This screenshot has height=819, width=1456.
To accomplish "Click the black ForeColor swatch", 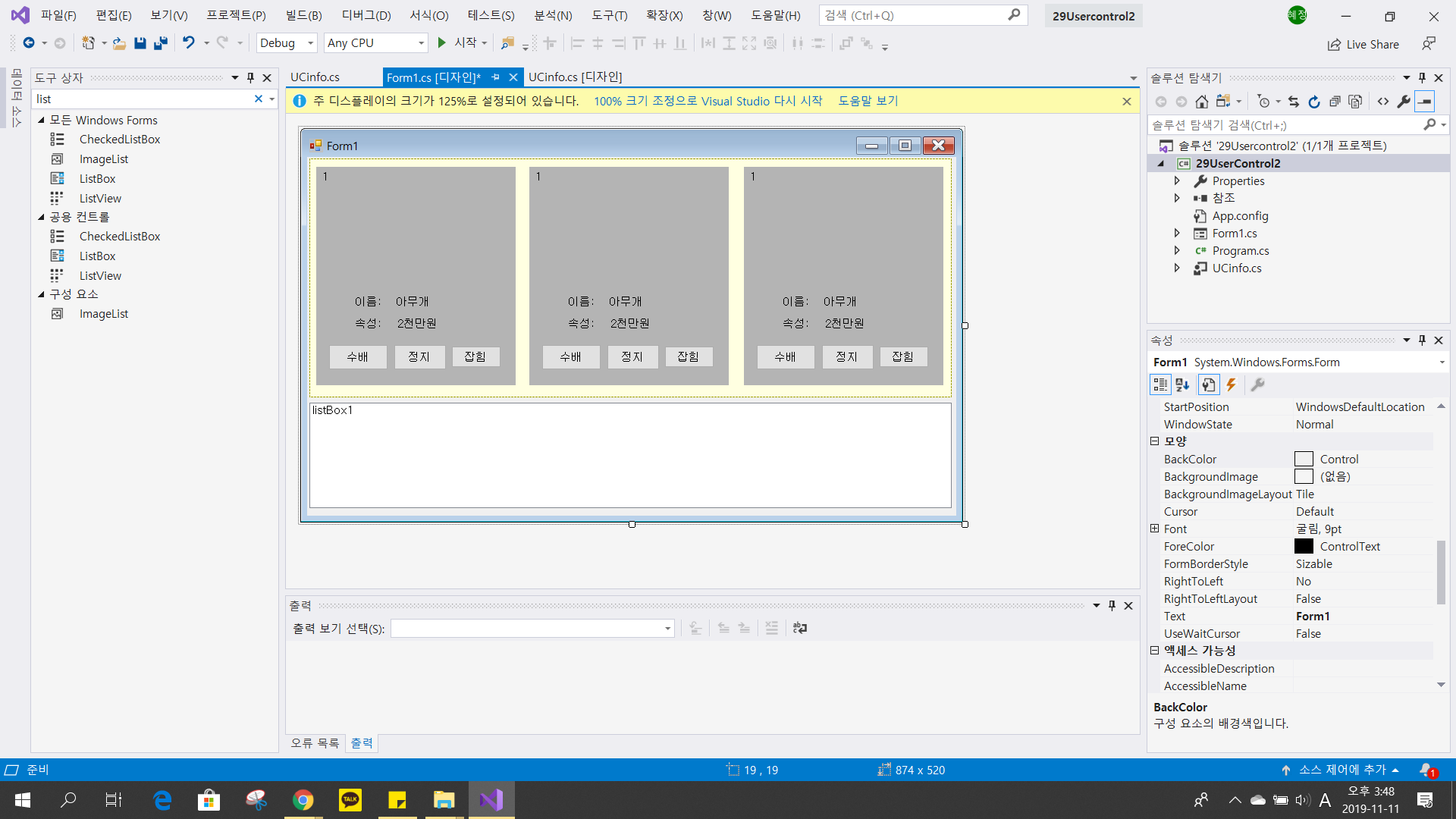I will pyautogui.click(x=1304, y=547).
